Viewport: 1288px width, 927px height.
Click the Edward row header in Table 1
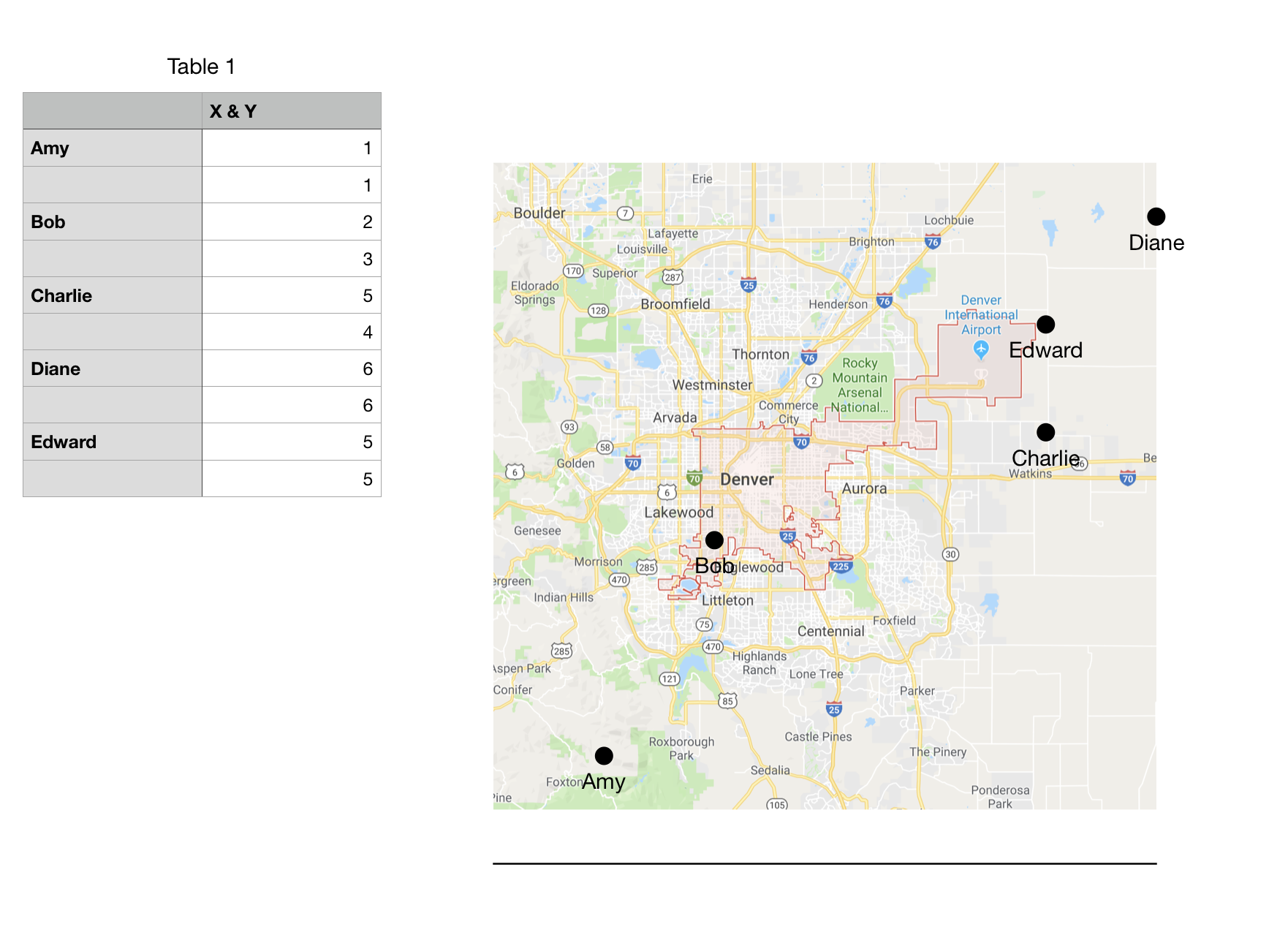pos(63,442)
